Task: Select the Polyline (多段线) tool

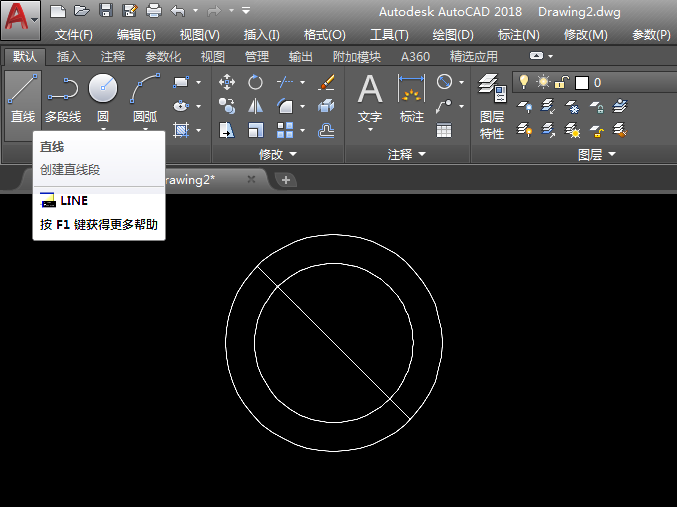Action: pos(63,98)
